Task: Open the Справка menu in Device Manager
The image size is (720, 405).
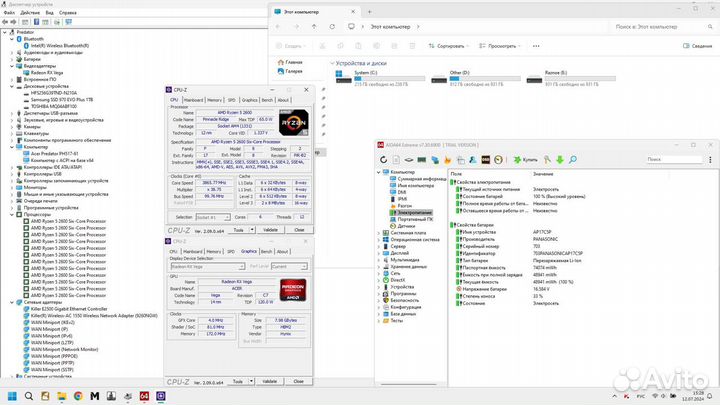Action: point(68,13)
